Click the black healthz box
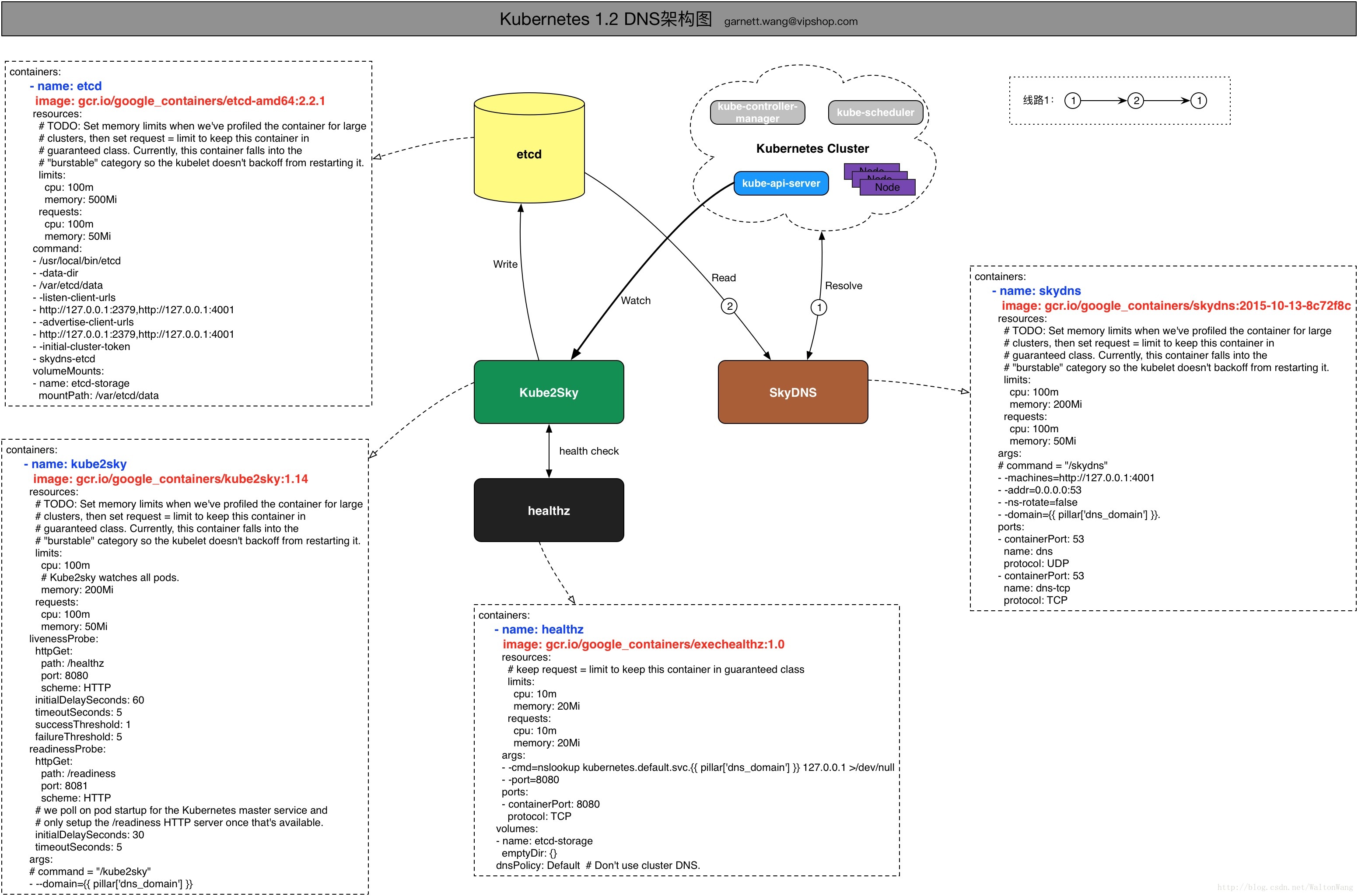The width and height of the screenshot is (1358, 896). coord(549,510)
